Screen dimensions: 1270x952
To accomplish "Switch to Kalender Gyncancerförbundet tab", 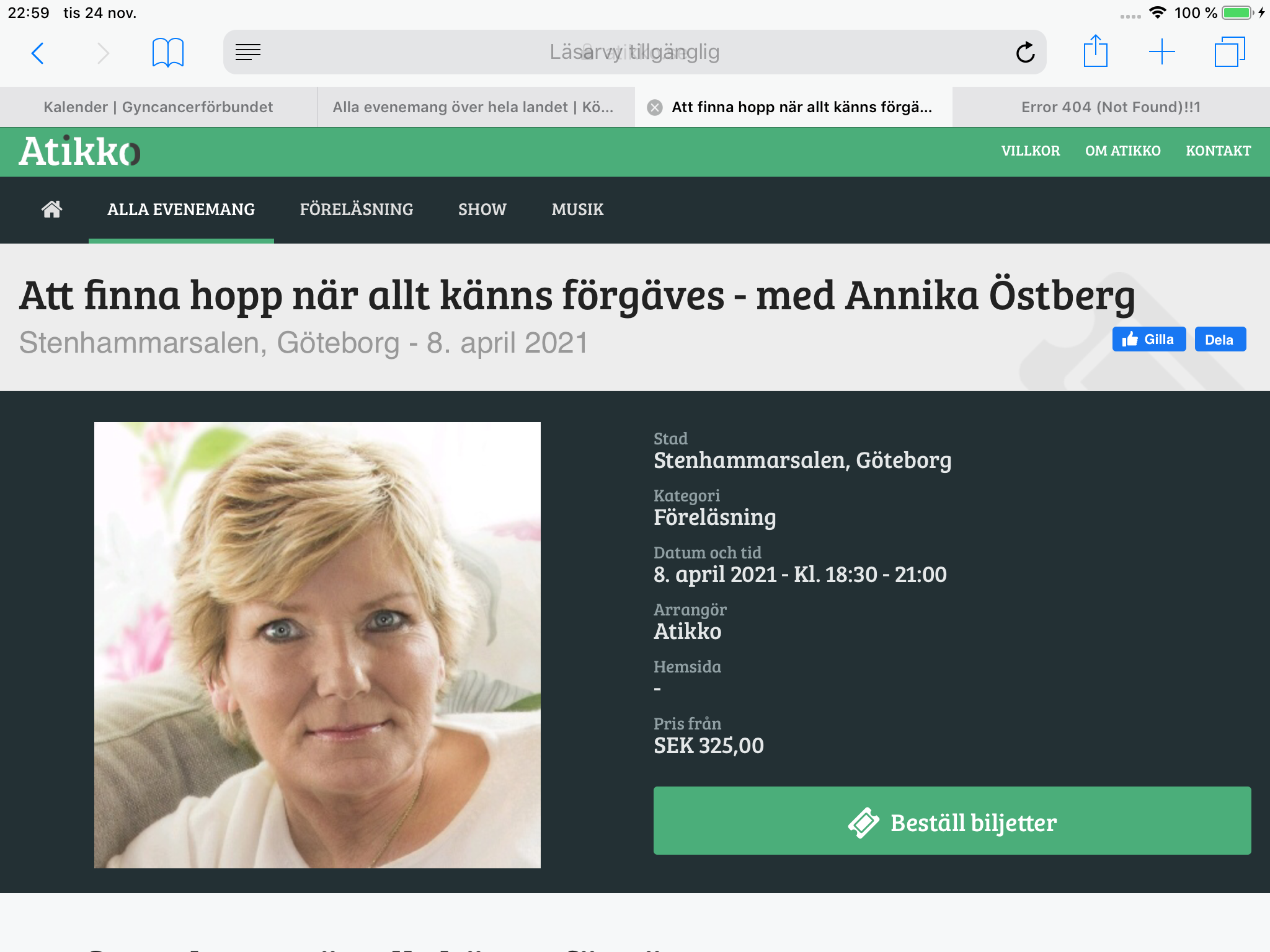I will pos(158,107).
